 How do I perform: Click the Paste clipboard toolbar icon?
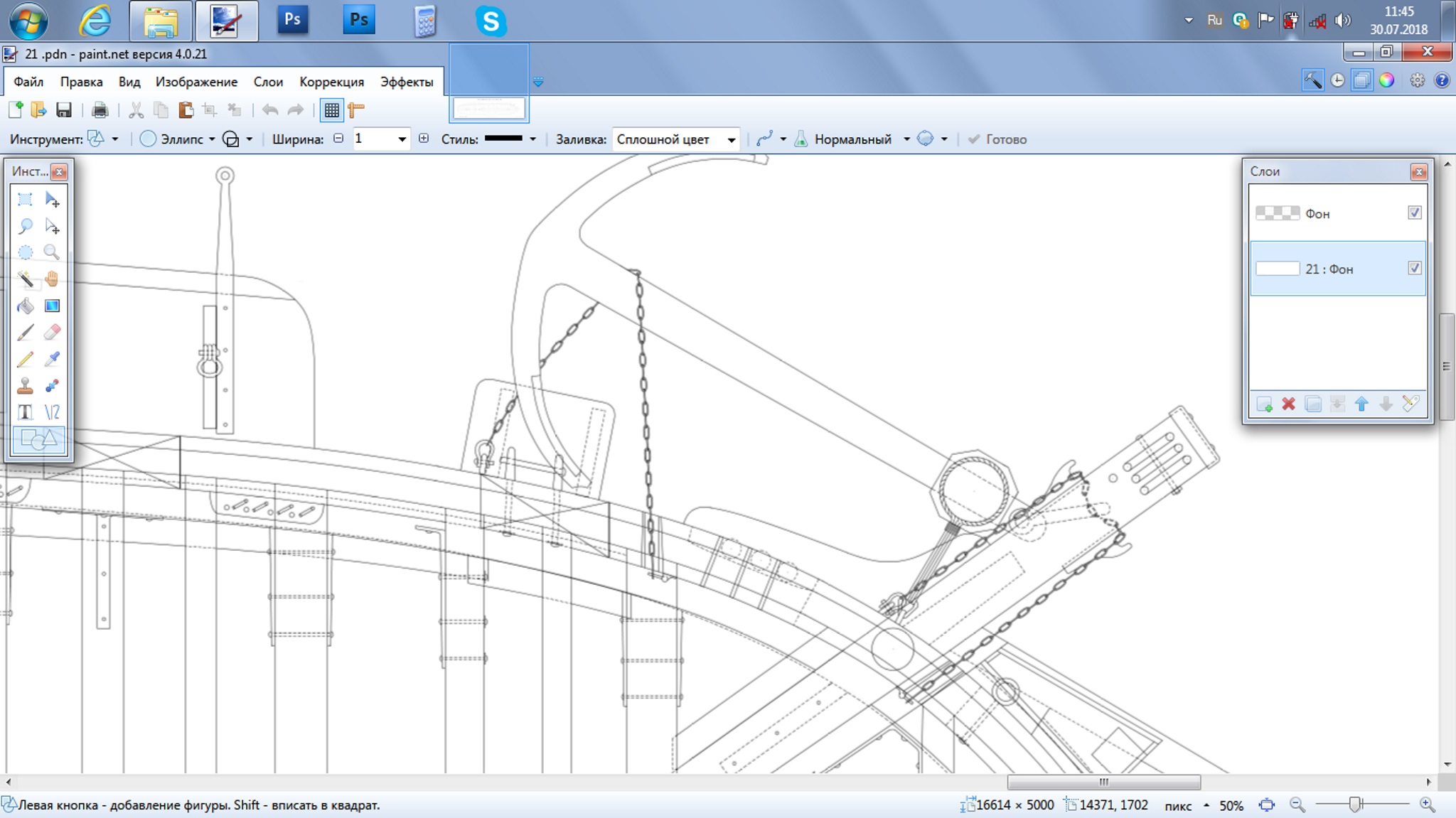[x=186, y=109]
